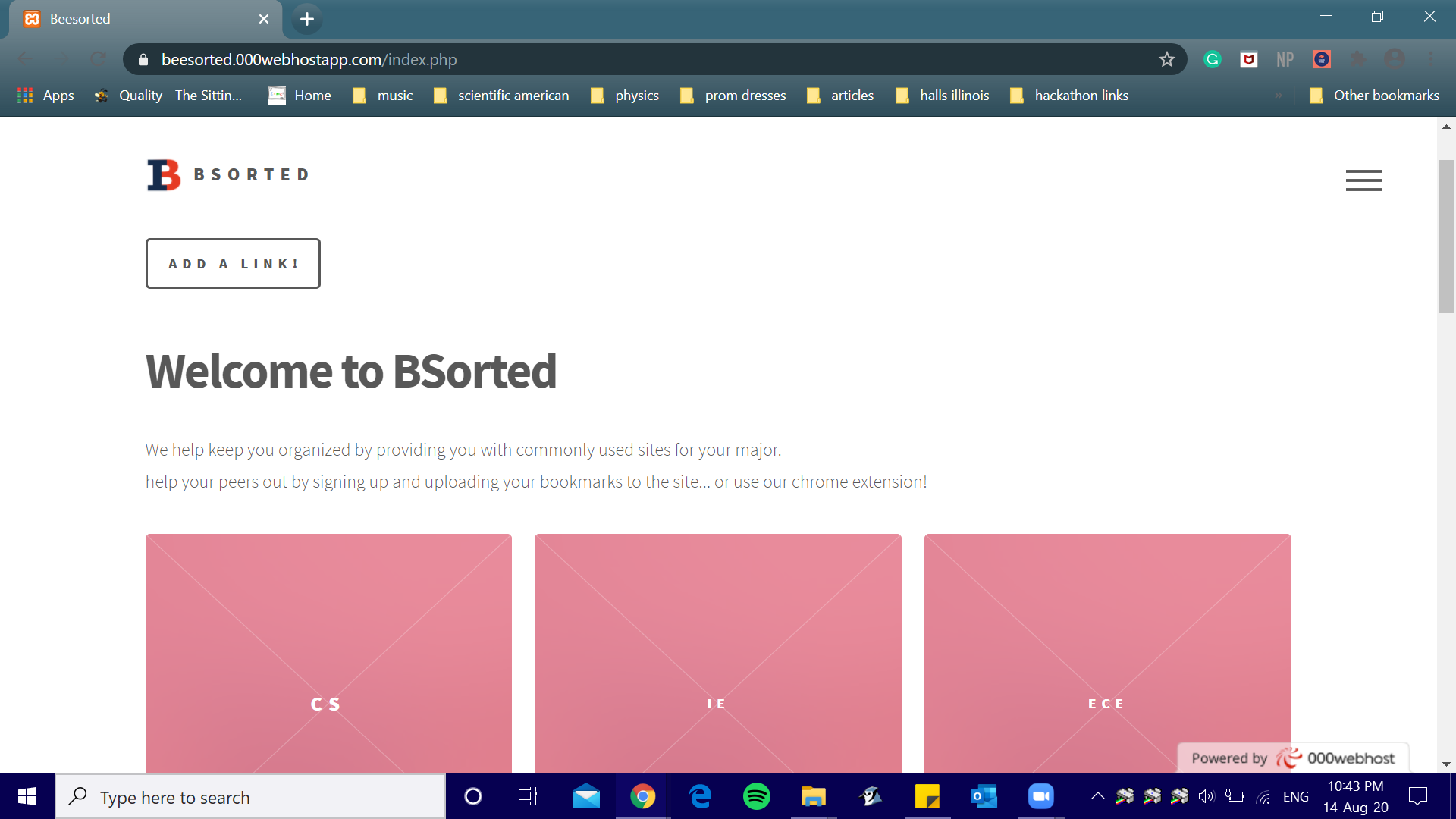Screen dimensions: 1456x819
Task: Open the Extensions puzzle icon
Action: pyautogui.click(x=1357, y=59)
